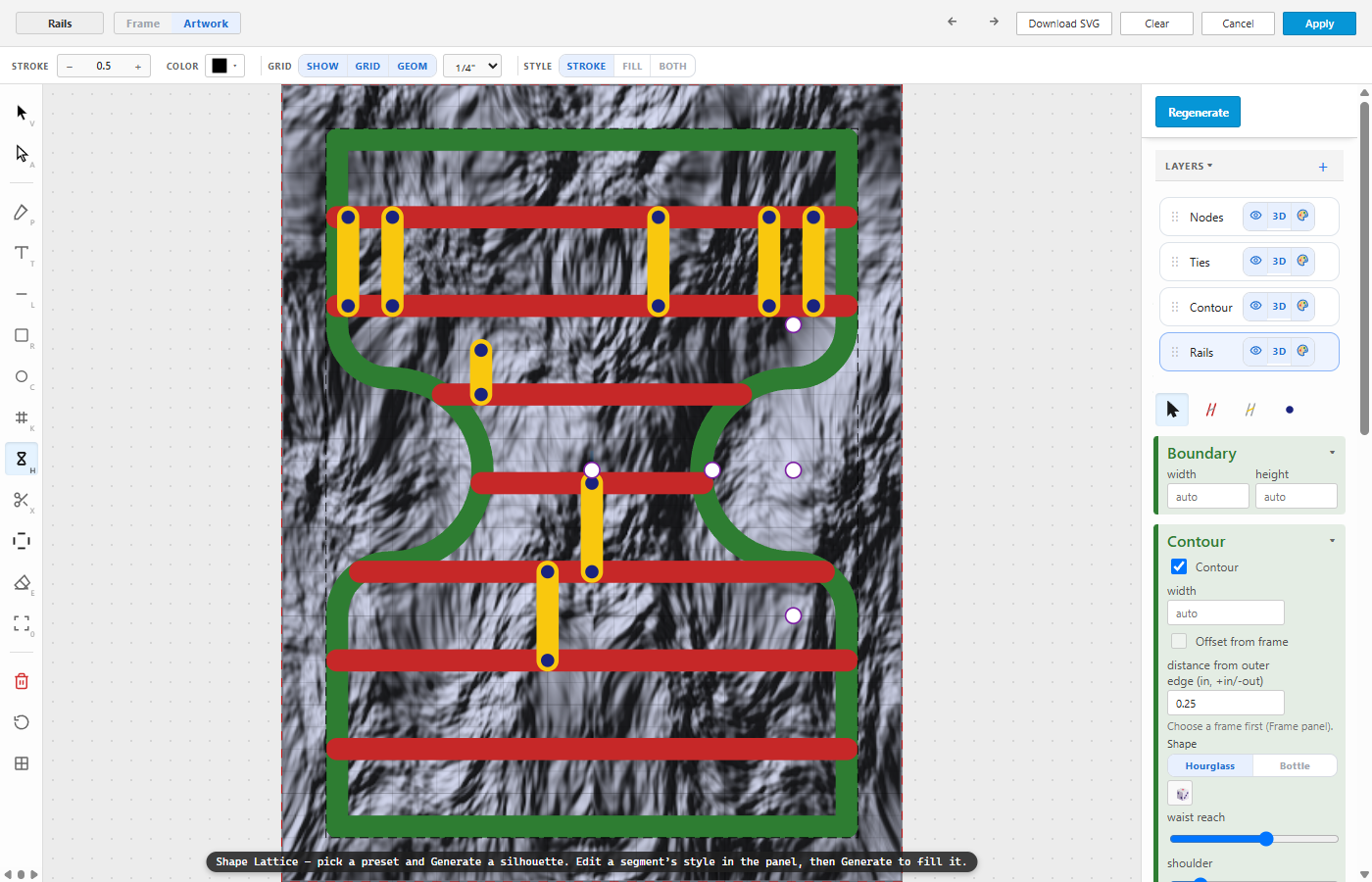Viewport: 1372px width, 882px height.
Task: Select the direct-select arrow tool
Action: (22, 154)
